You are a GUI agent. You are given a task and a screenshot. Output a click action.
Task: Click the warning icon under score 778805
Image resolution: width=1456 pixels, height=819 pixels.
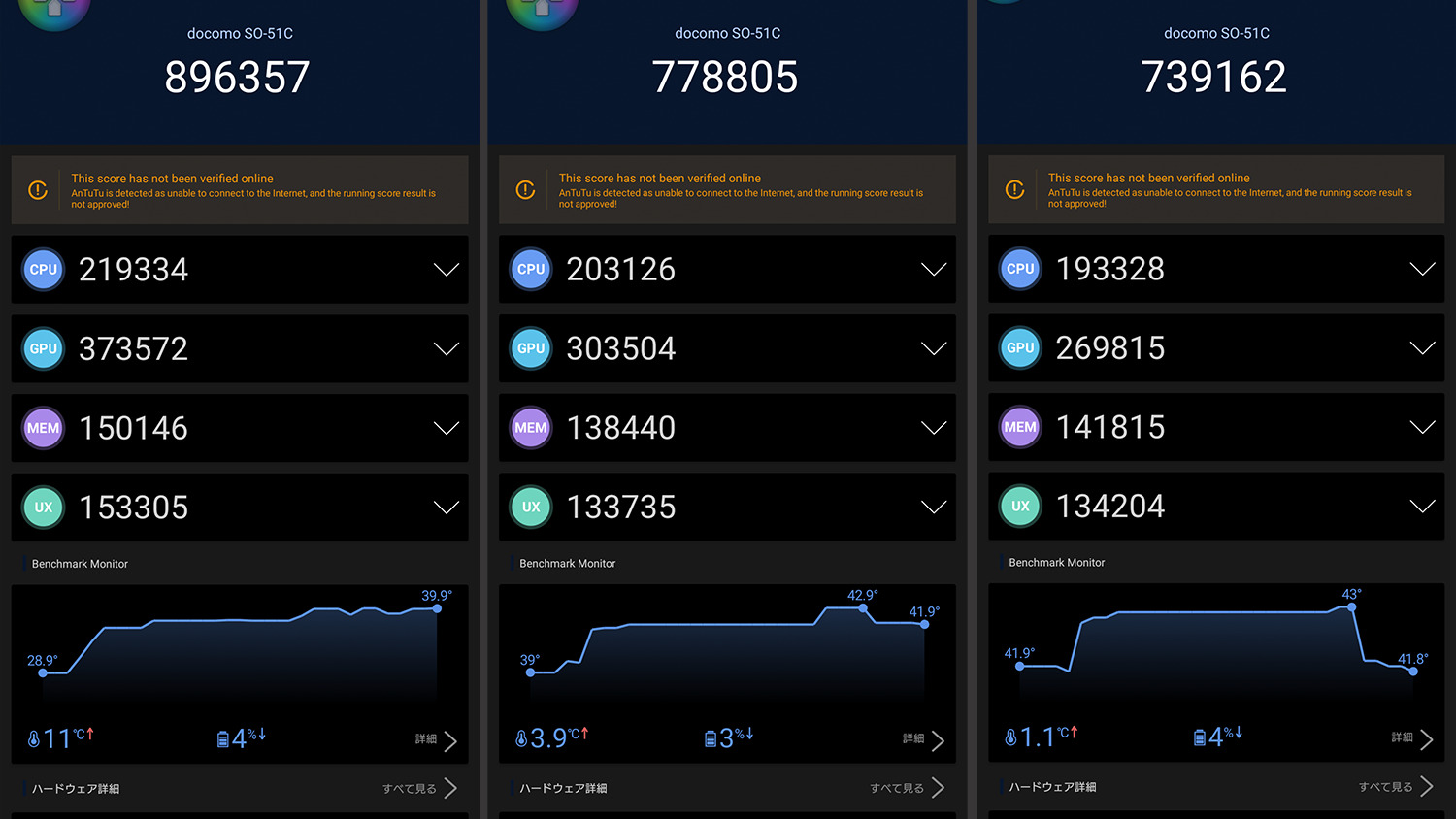tap(525, 190)
